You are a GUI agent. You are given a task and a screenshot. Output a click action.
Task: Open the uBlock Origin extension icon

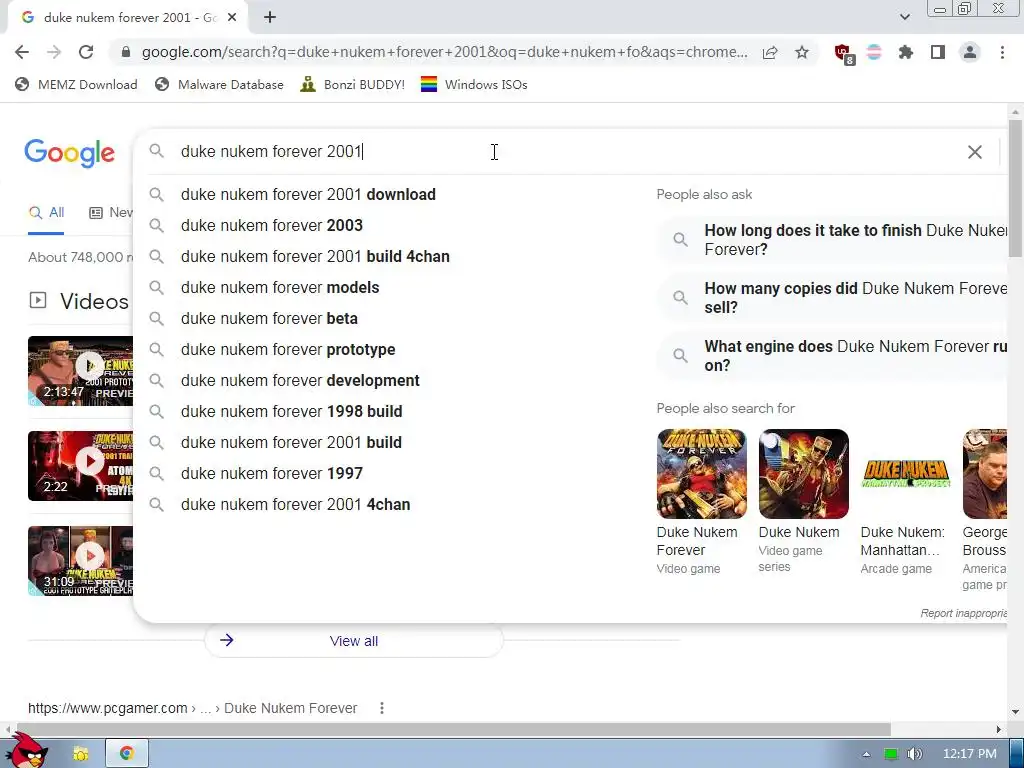(844, 54)
